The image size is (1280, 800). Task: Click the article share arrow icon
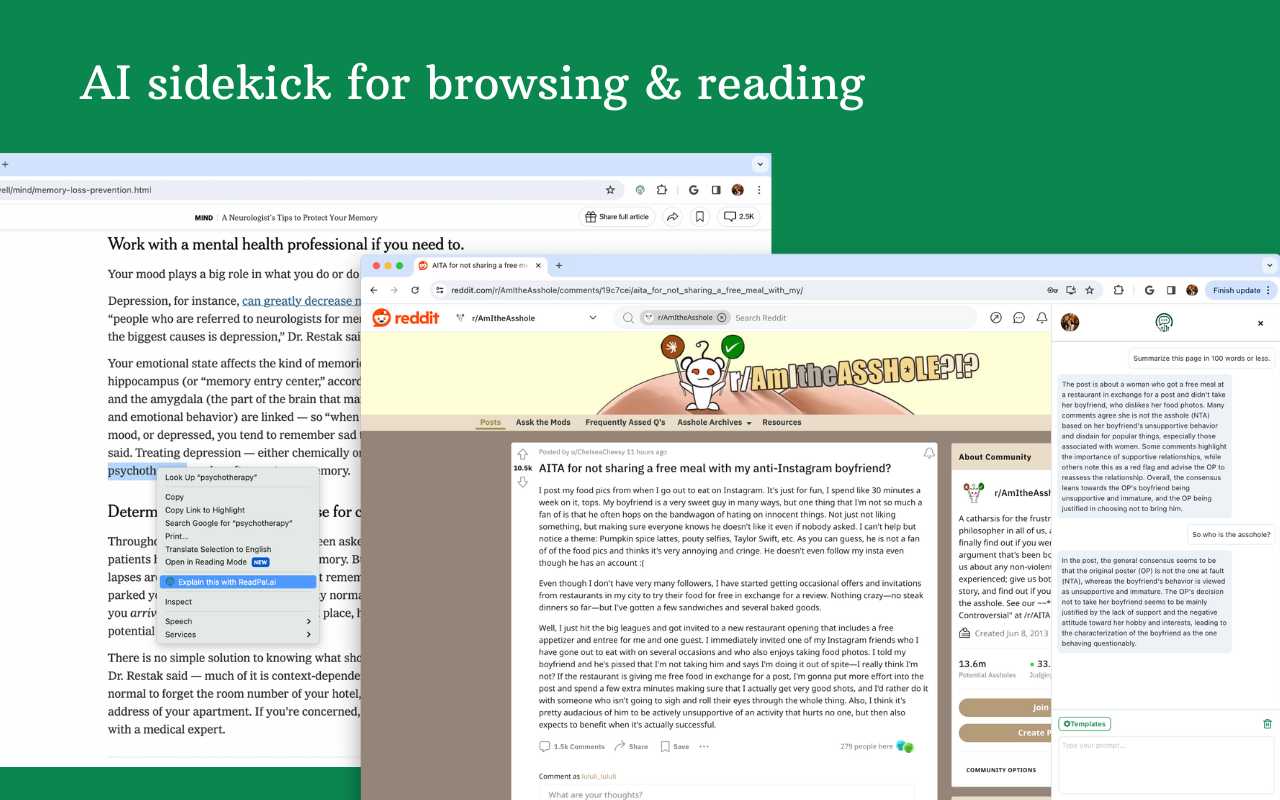pos(673,217)
